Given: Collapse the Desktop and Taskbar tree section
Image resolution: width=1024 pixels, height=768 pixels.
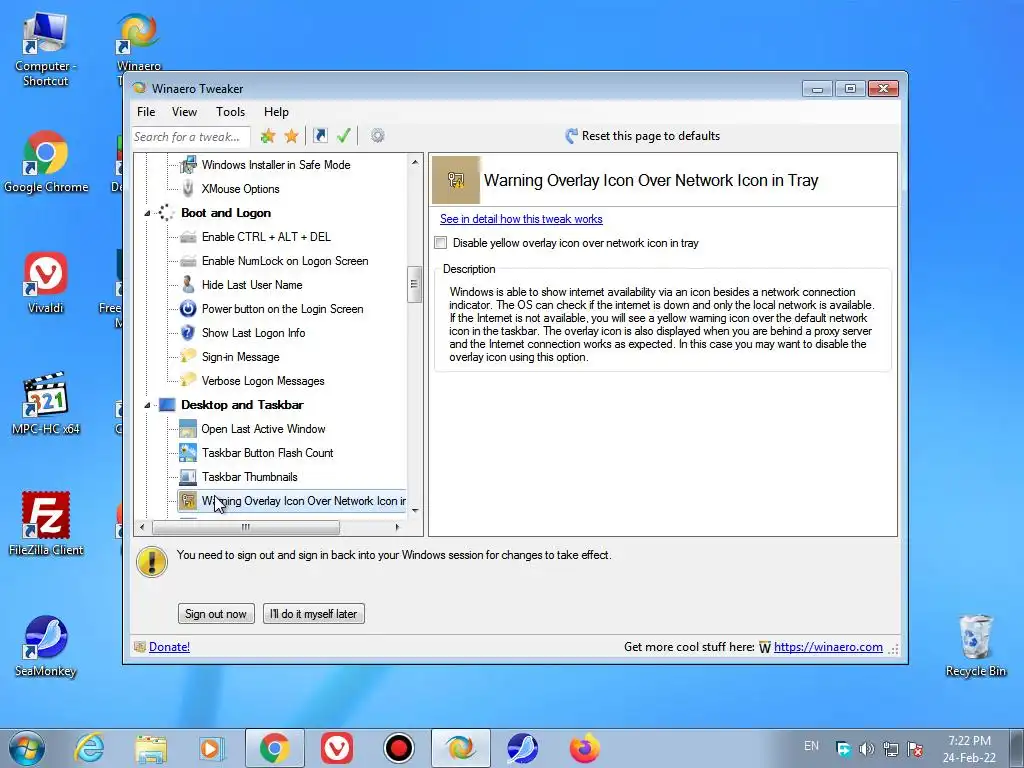Looking at the screenshot, I should (x=147, y=406).
